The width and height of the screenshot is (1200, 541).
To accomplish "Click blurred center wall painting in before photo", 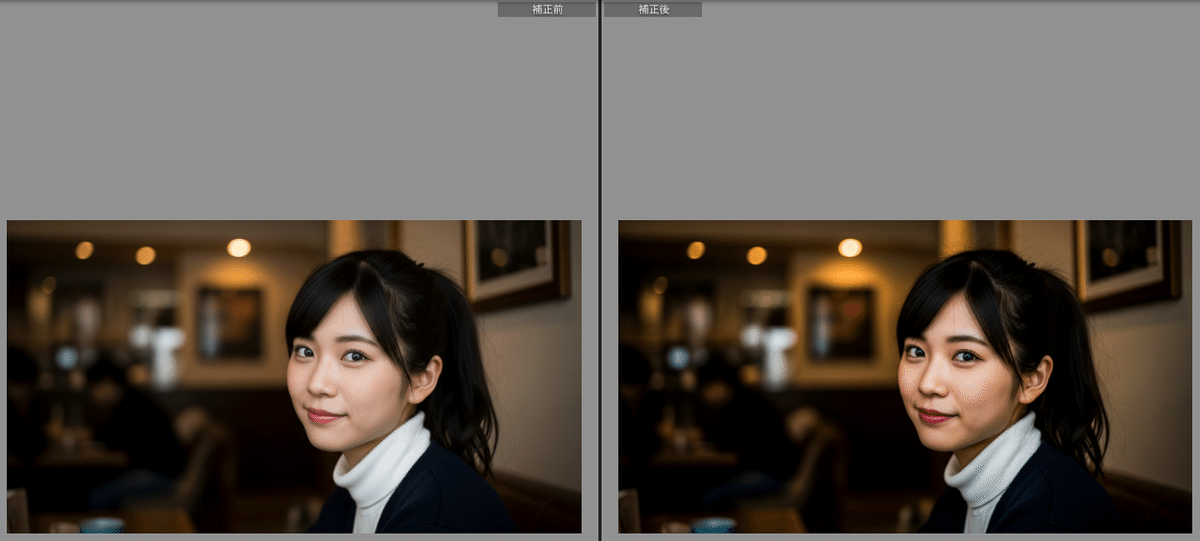I will pyautogui.click(x=230, y=322).
